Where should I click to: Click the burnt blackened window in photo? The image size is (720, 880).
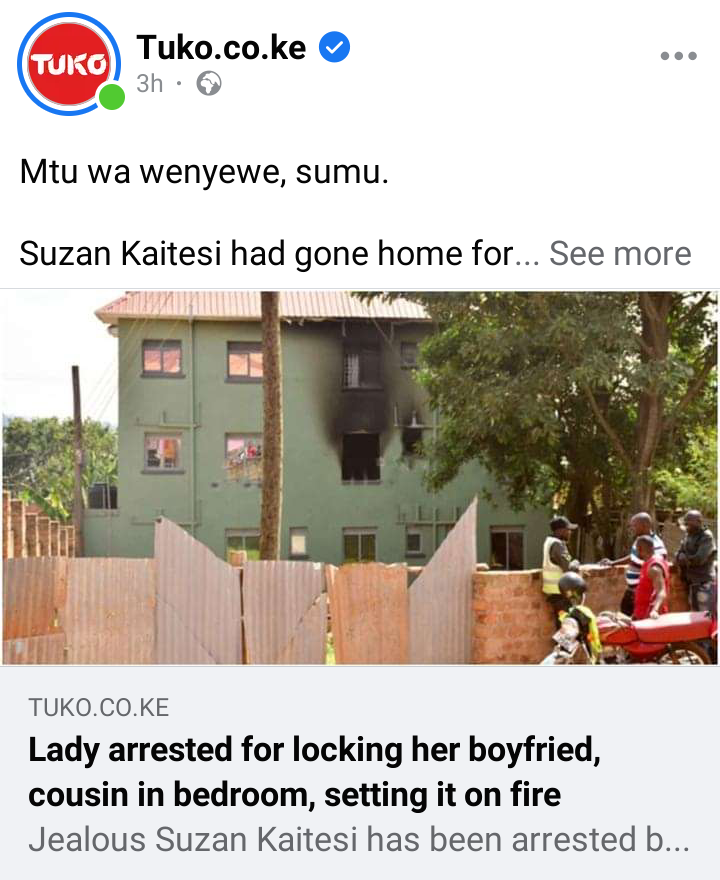[x=360, y=457]
